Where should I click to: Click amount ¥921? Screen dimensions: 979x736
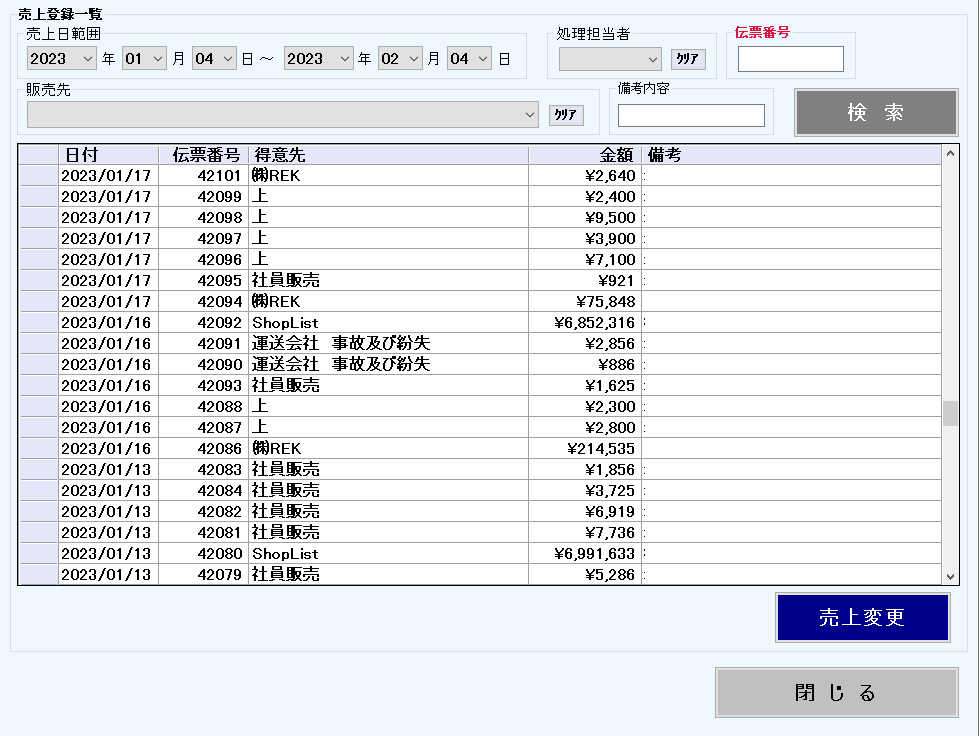coord(616,281)
